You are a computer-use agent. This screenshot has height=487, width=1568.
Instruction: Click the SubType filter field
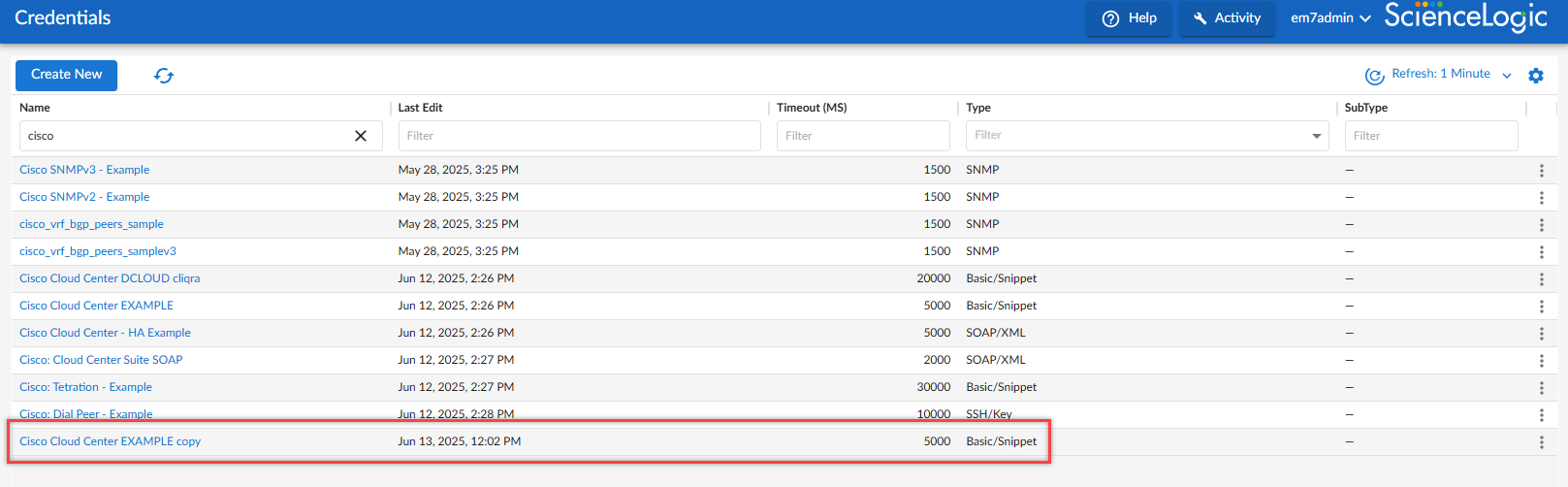1431,136
